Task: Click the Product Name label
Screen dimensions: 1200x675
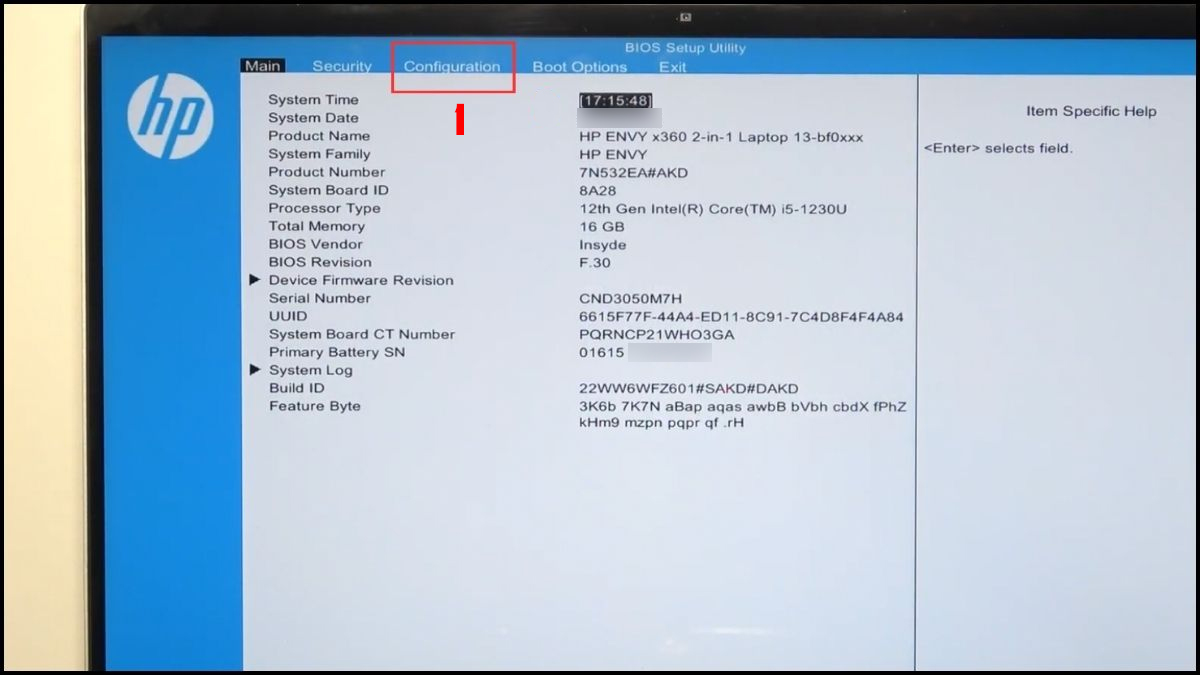Action: (x=319, y=136)
